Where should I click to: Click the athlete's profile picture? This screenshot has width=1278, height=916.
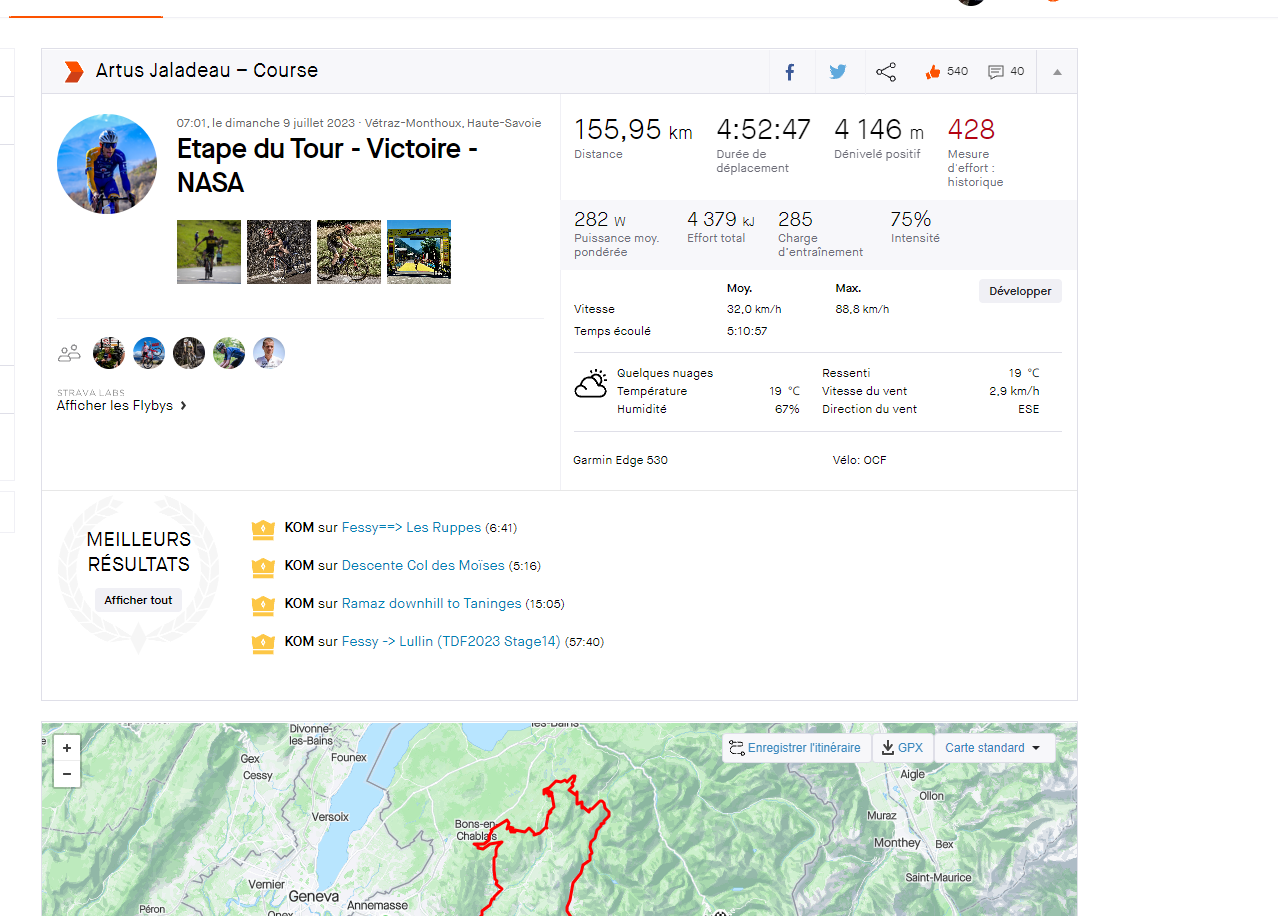click(x=107, y=164)
